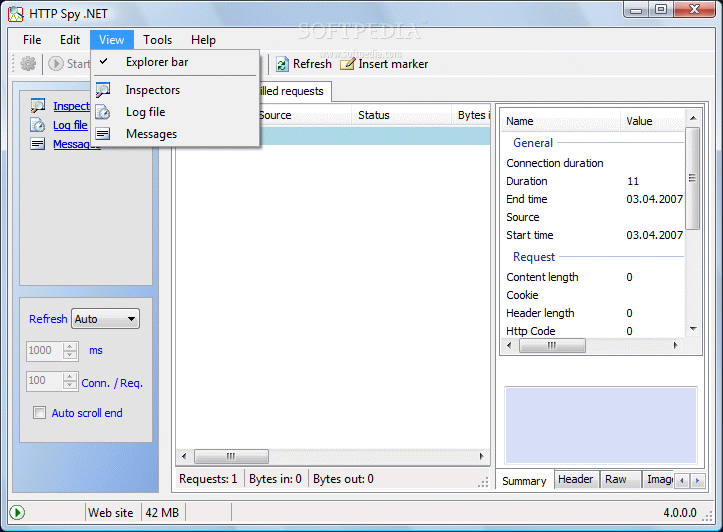Click the Refresh toolbar label
The width and height of the screenshot is (723, 532).
(312, 64)
